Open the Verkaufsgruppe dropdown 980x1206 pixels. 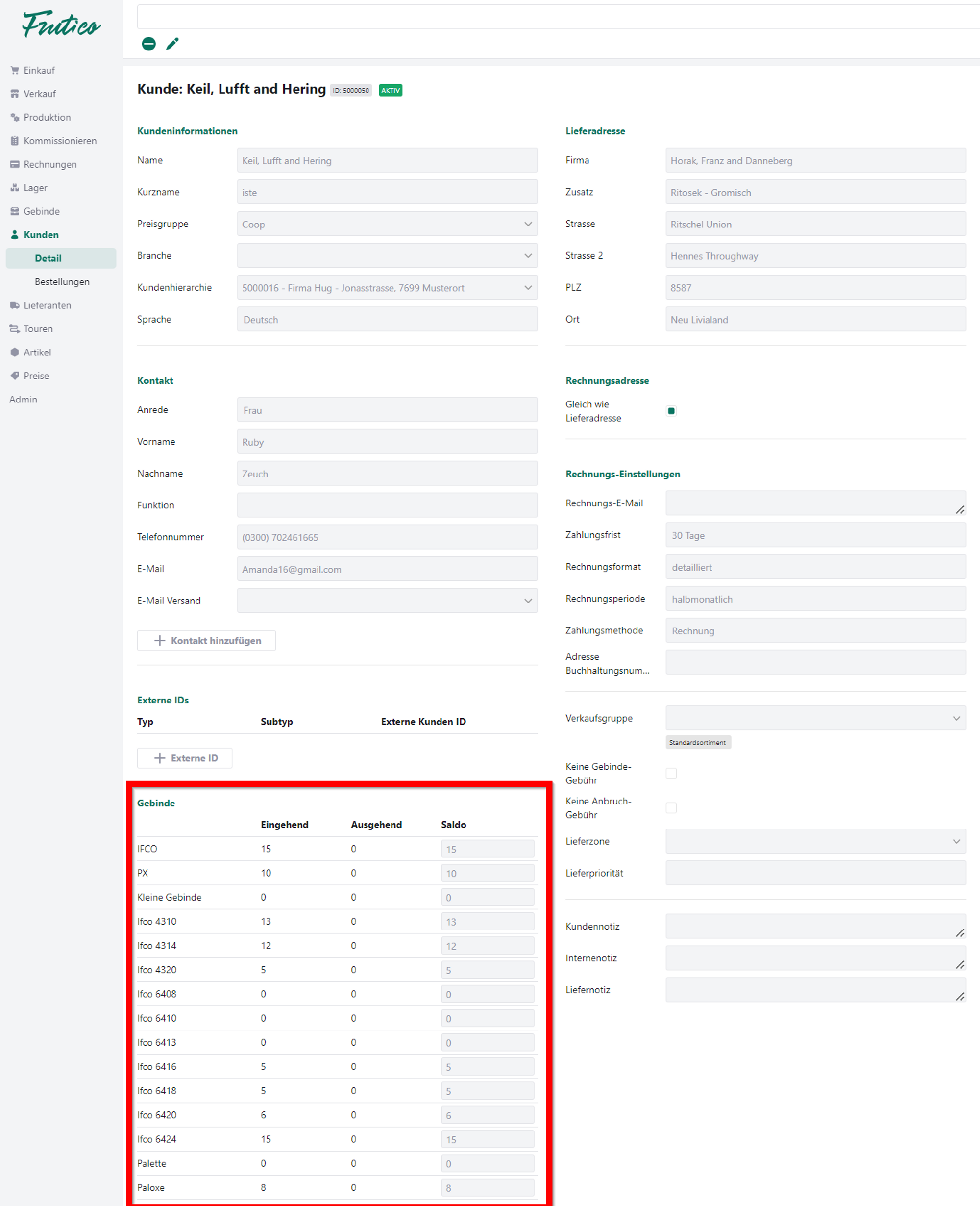click(815, 718)
